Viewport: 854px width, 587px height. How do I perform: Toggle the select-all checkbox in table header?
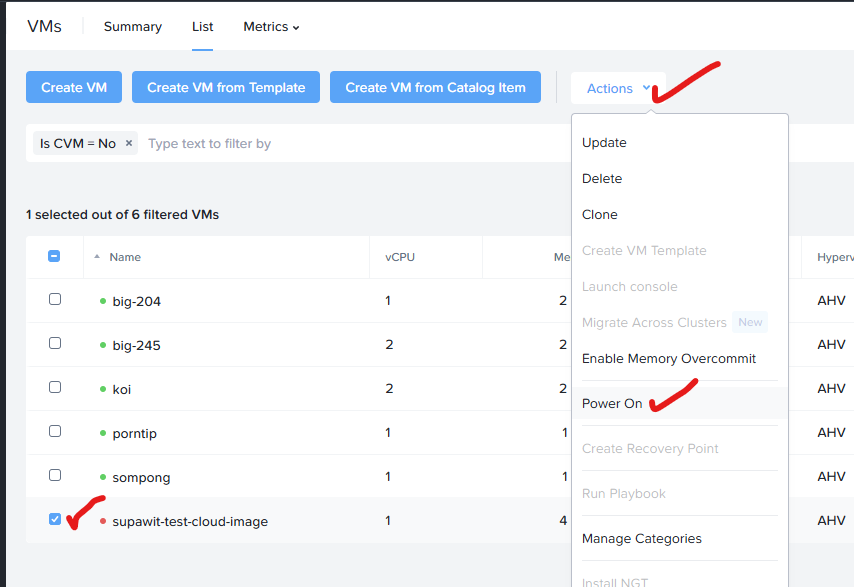55,256
